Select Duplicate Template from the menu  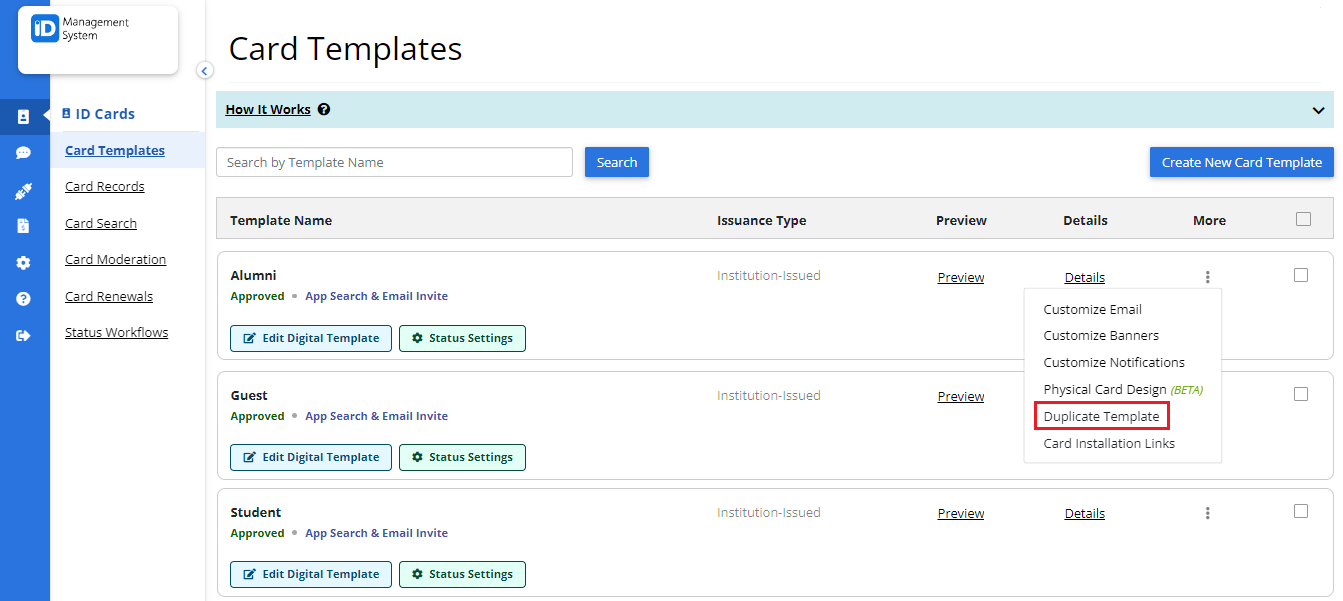click(x=1102, y=416)
